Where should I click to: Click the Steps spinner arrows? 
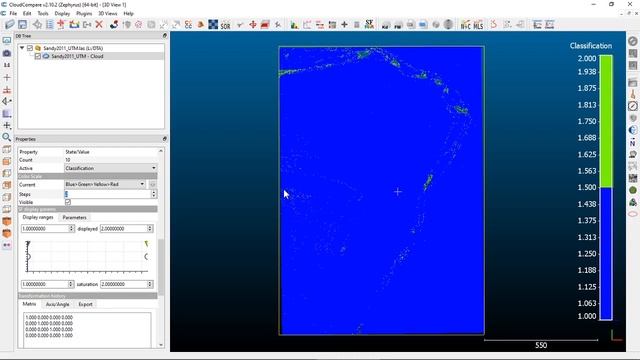coord(154,194)
